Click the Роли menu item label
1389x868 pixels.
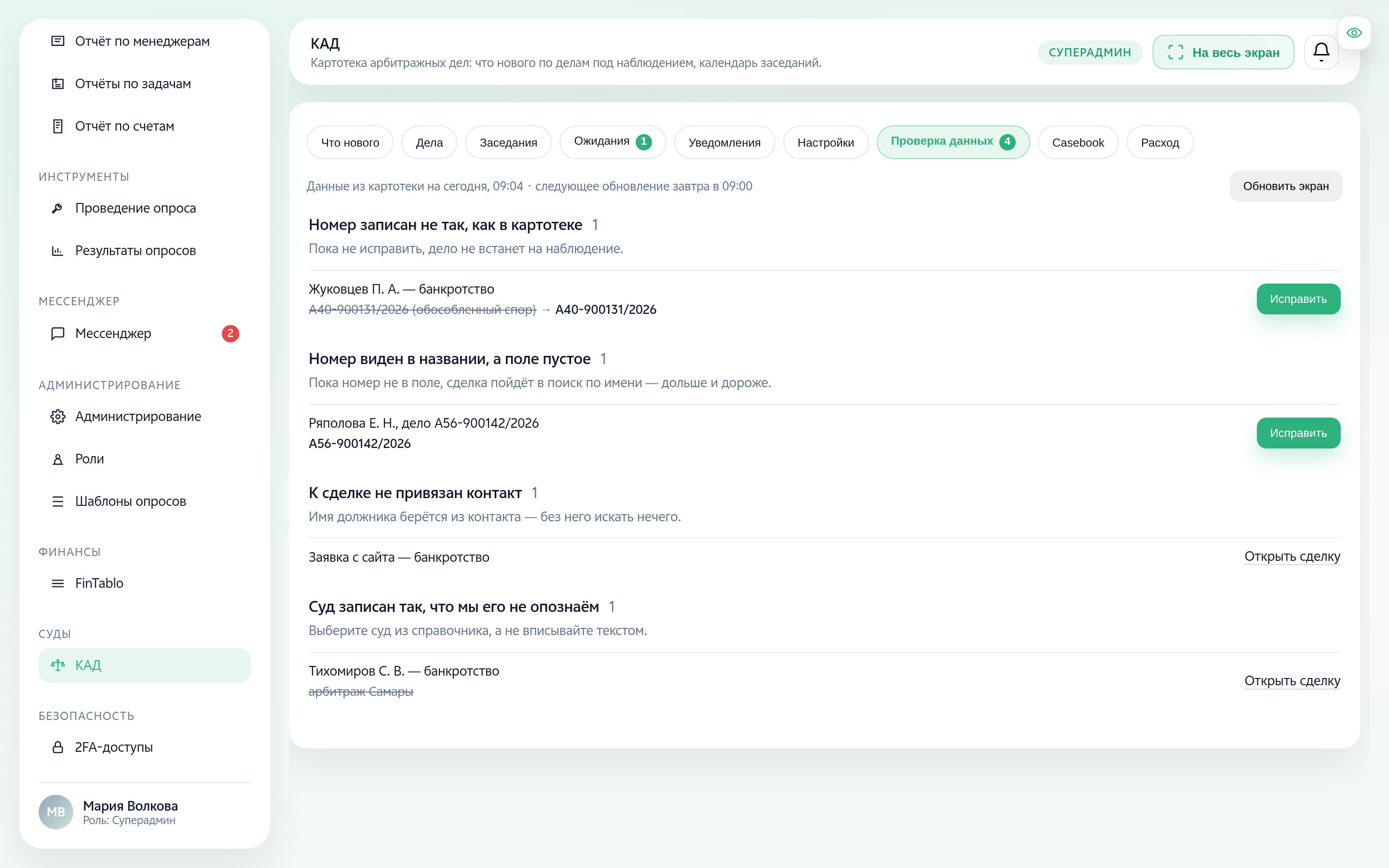point(90,459)
